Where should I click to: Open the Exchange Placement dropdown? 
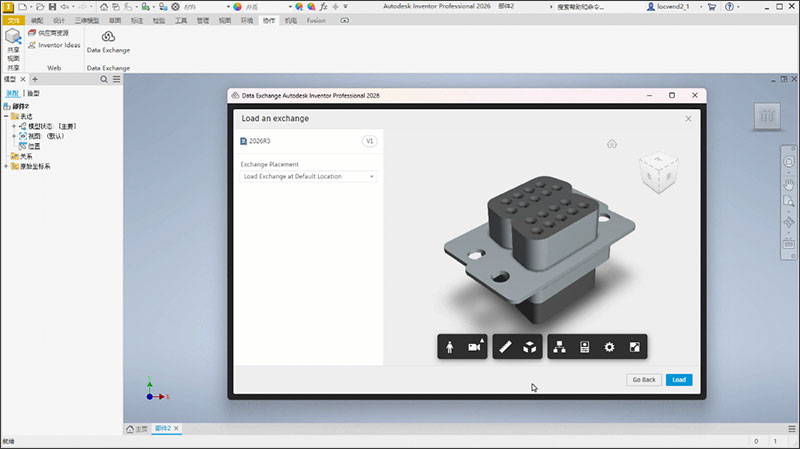tap(308, 177)
